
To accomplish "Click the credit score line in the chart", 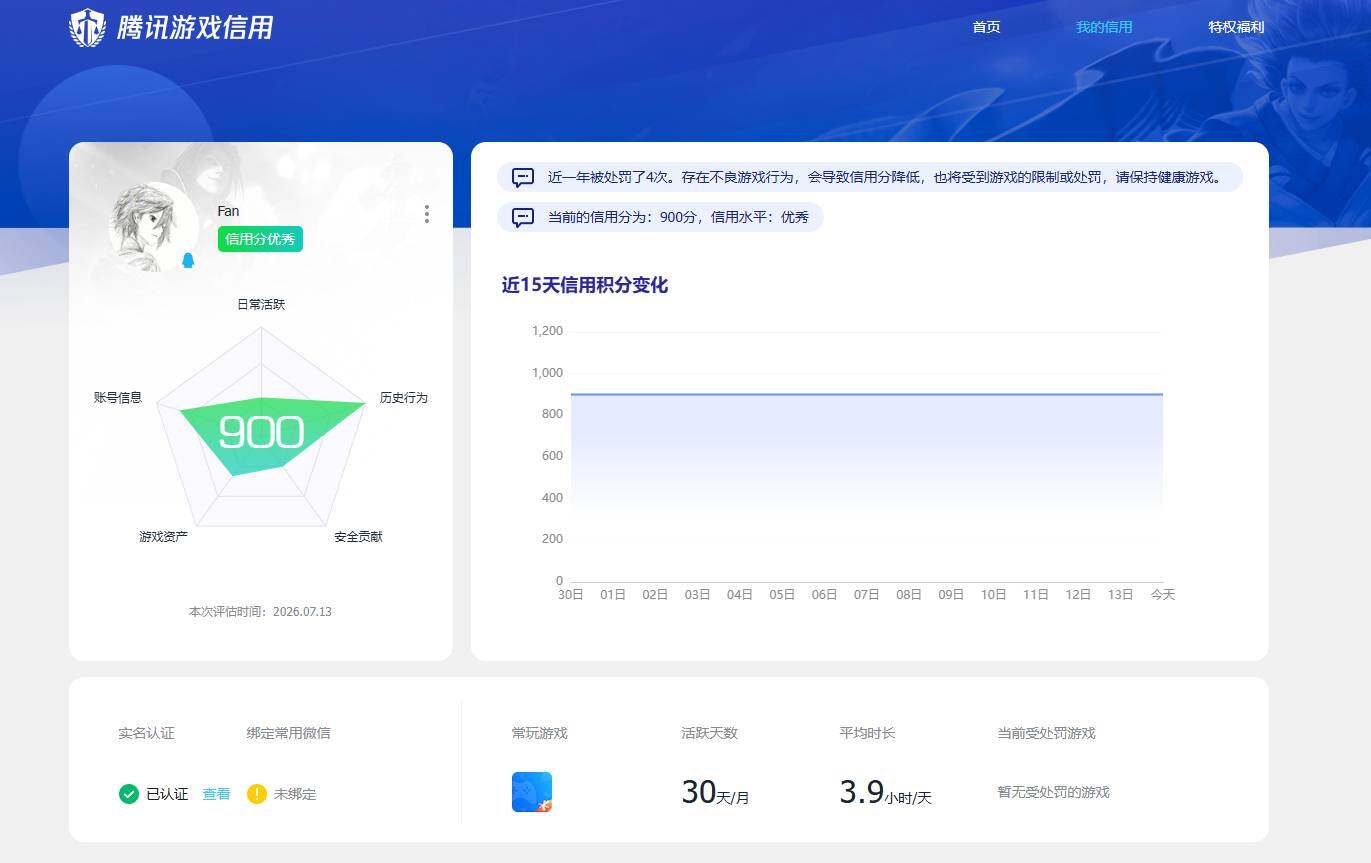I will click(x=866, y=394).
